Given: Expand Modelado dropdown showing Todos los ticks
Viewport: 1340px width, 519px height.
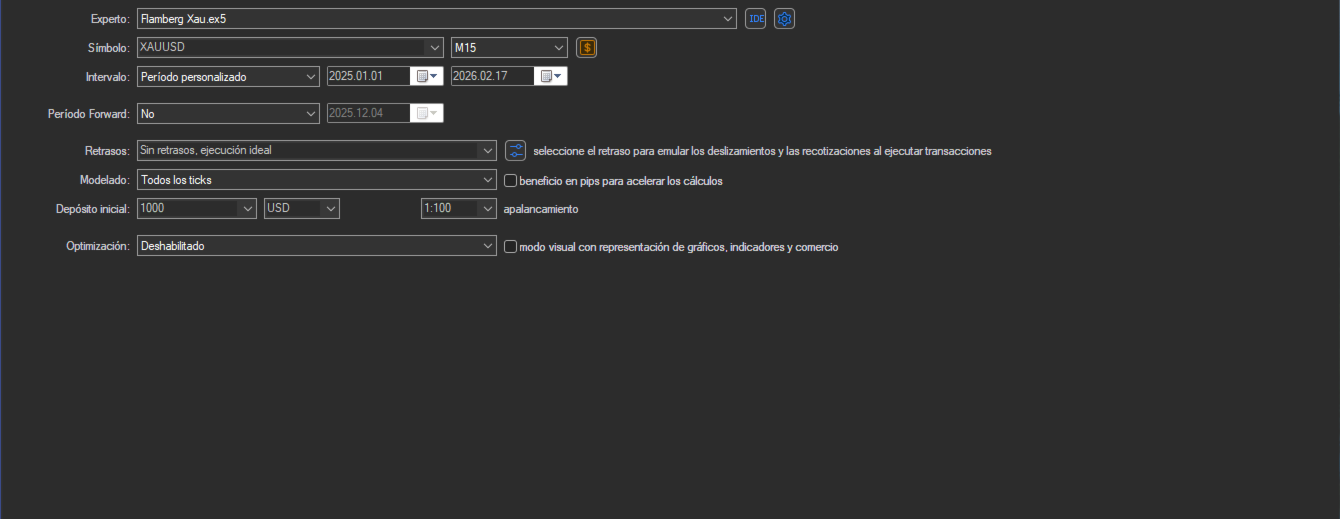Looking at the screenshot, I should click(x=488, y=180).
